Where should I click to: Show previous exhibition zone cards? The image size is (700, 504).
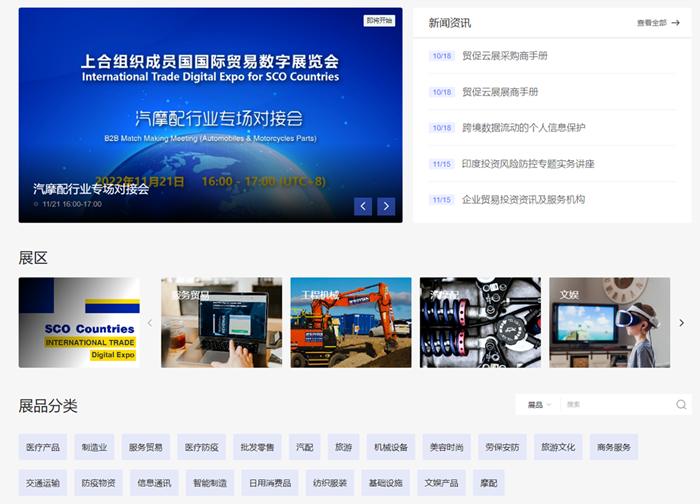coord(150,323)
